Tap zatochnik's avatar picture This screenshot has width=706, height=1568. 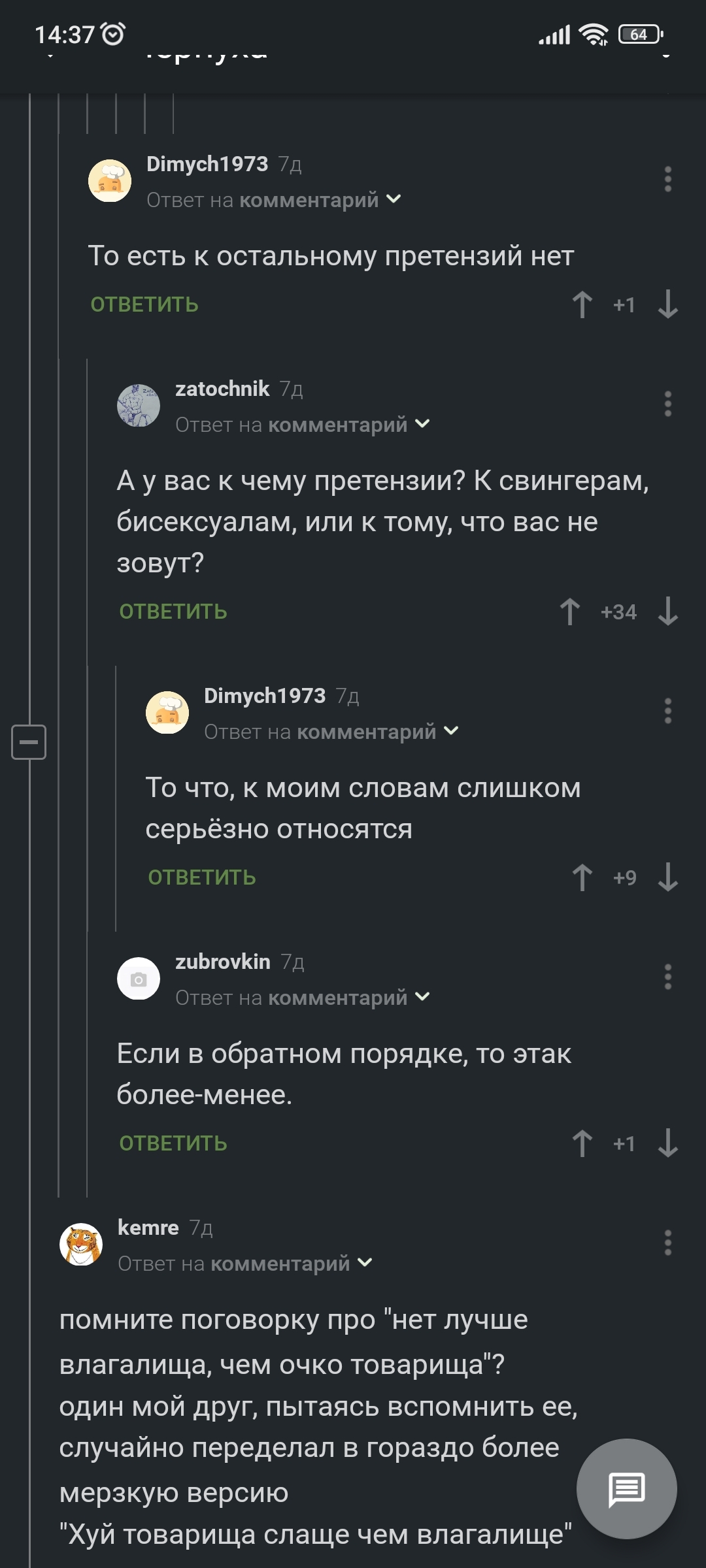[139, 405]
